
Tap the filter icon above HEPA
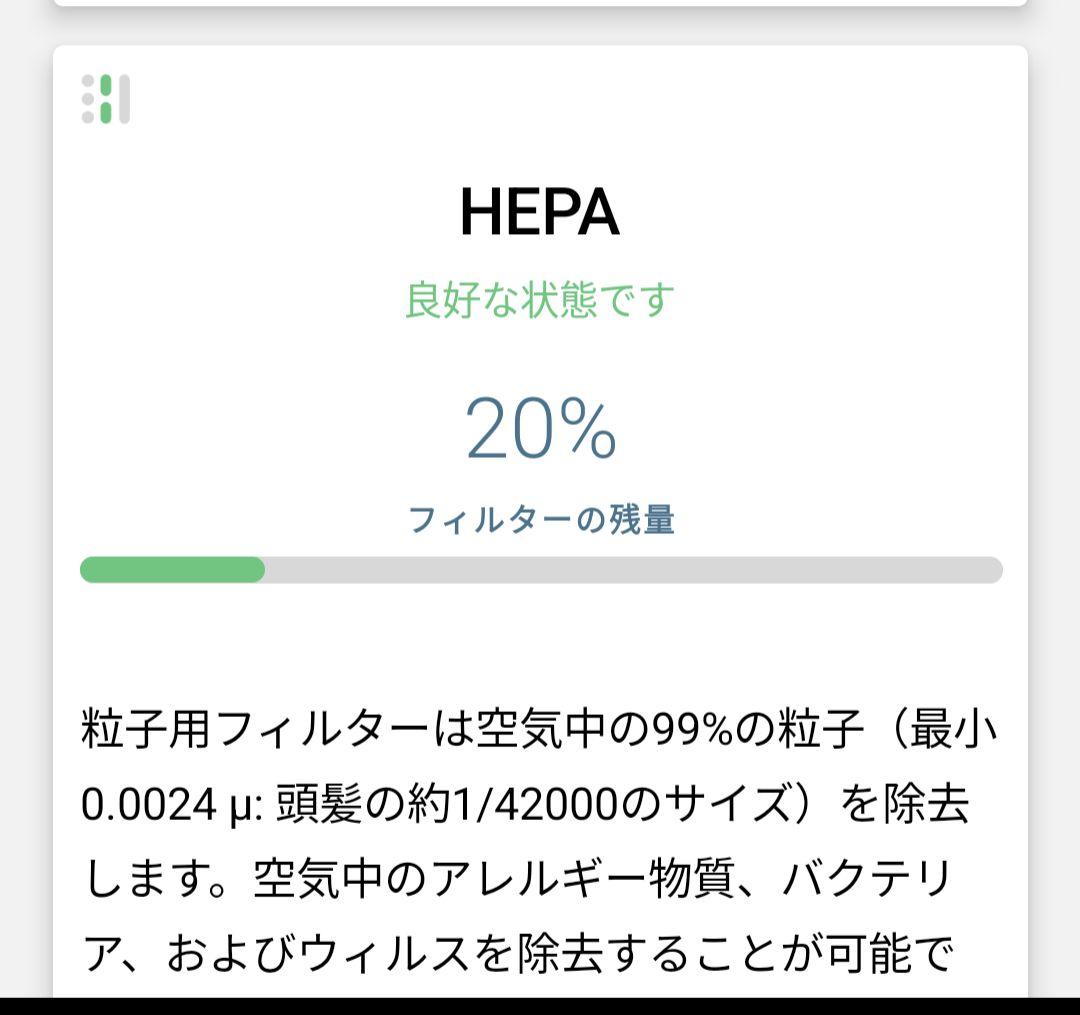pos(105,99)
